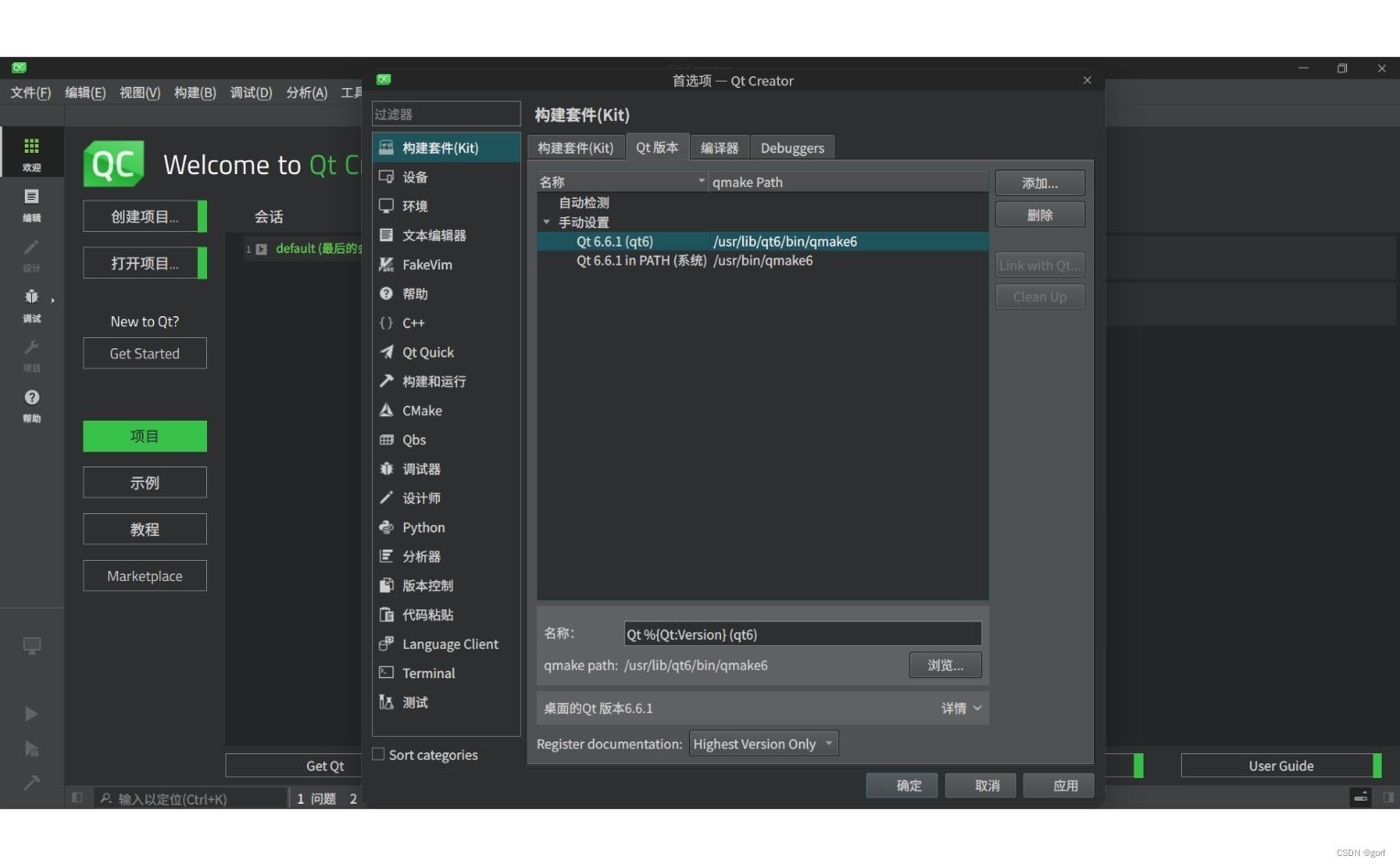
Task: Click the 浏览... (Browse) button
Action: (945, 665)
